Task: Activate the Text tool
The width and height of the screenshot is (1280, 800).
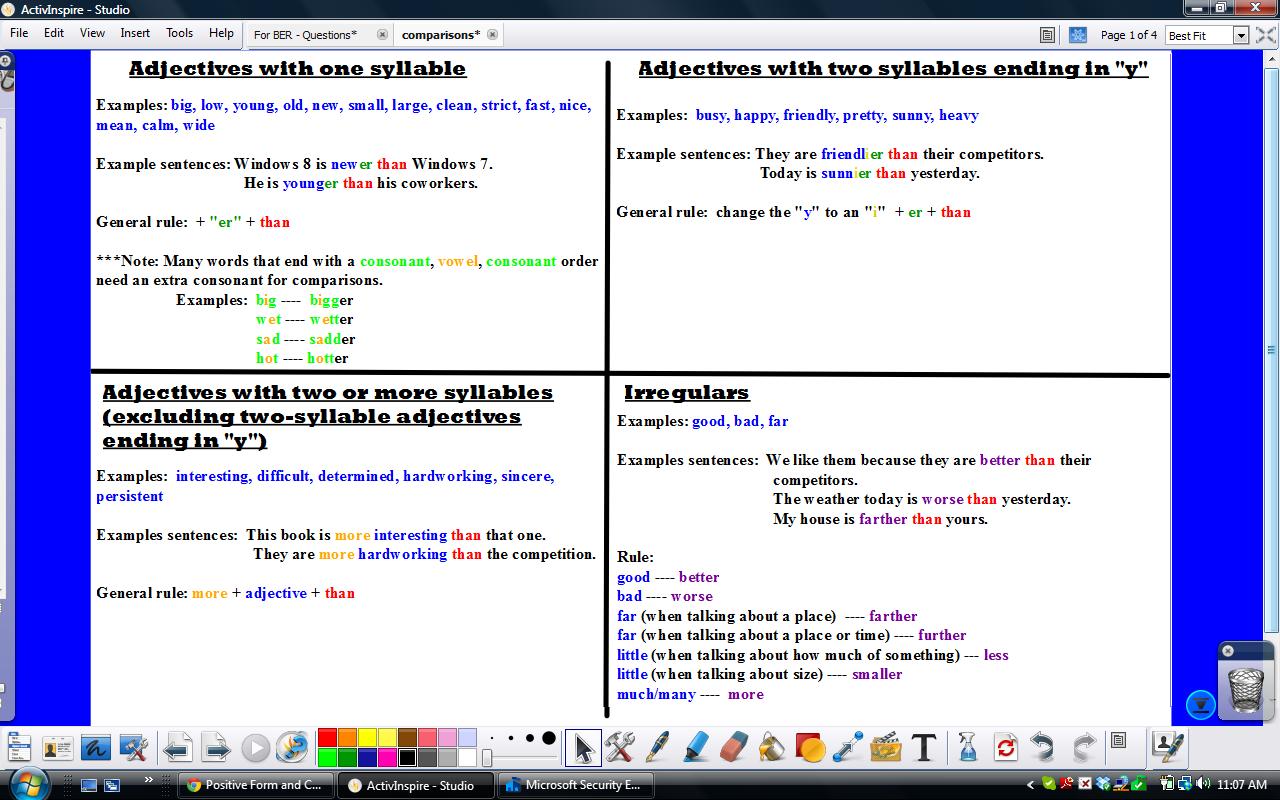Action: coord(924,747)
